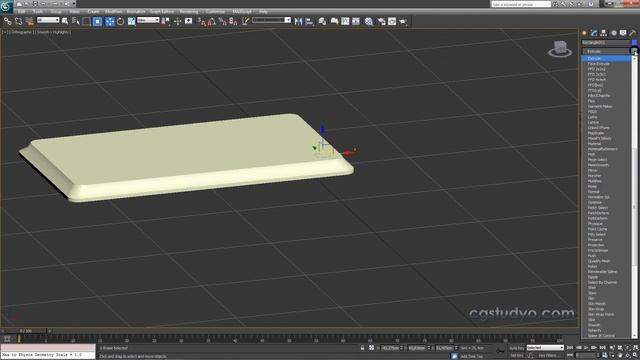
Task: Choose Lathe from the modifier list
Action: [x=592, y=117]
